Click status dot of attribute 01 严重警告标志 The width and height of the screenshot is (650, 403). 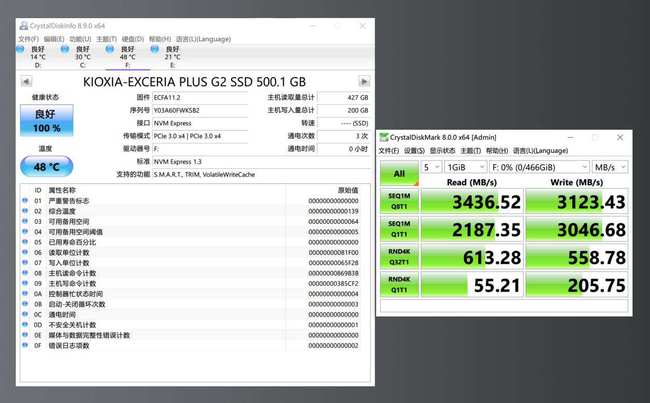coord(25,201)
